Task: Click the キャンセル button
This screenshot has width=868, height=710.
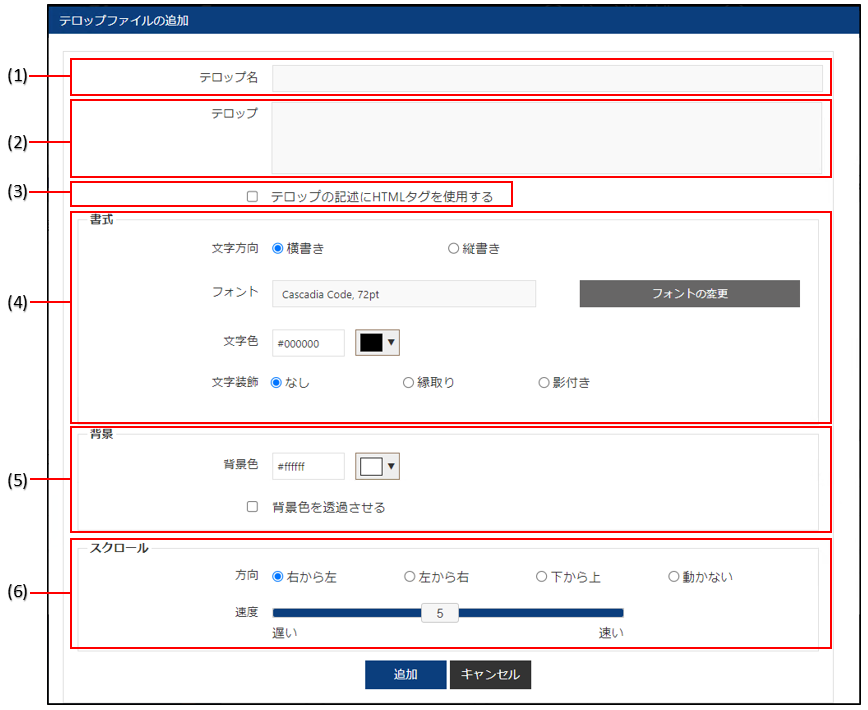Action: [490, 675]
